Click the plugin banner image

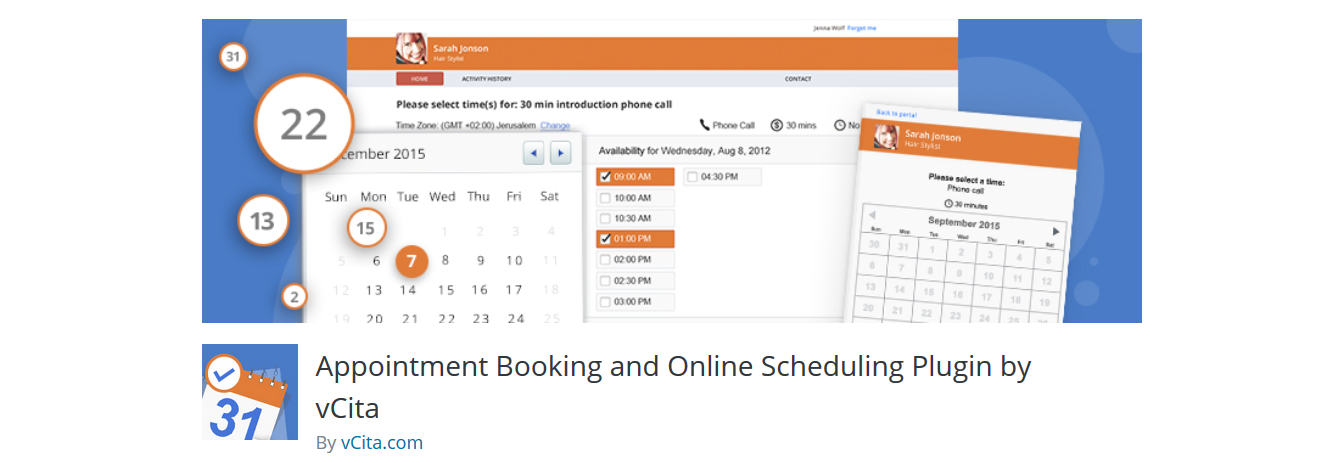[x=672, y=171]
